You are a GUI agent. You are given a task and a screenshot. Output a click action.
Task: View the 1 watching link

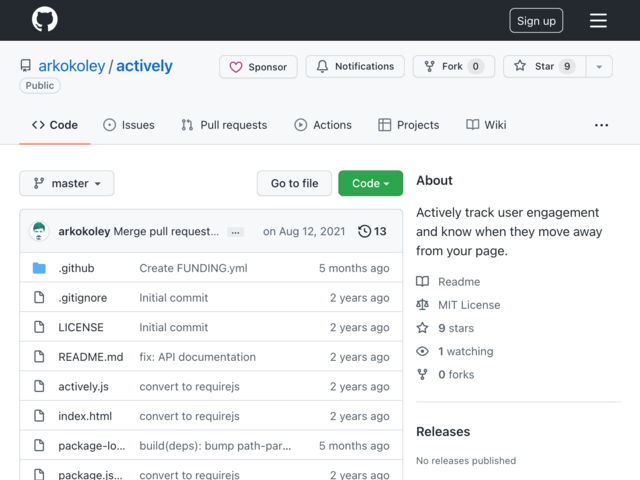tap(466, 351)
